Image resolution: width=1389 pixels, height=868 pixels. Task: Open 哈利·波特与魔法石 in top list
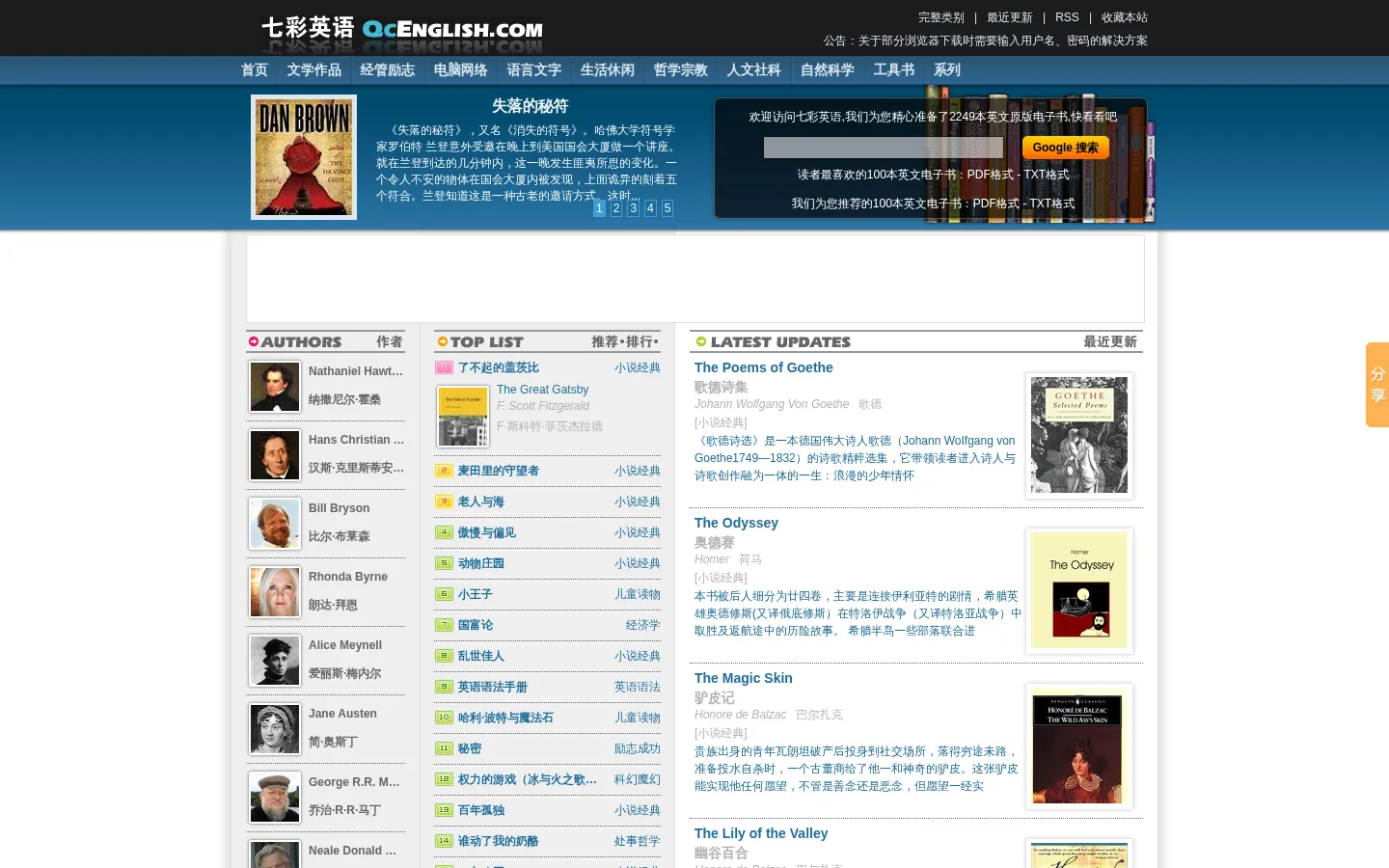[505, 718]
